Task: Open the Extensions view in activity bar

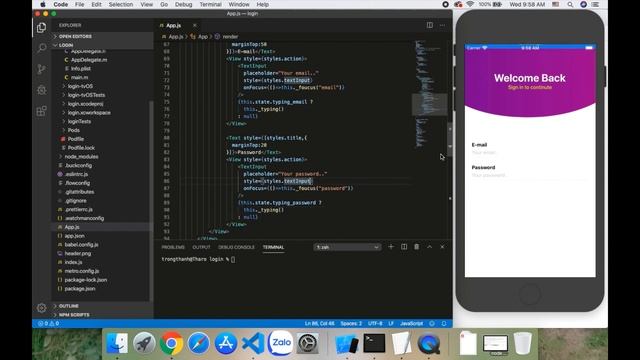Action: 41,111
